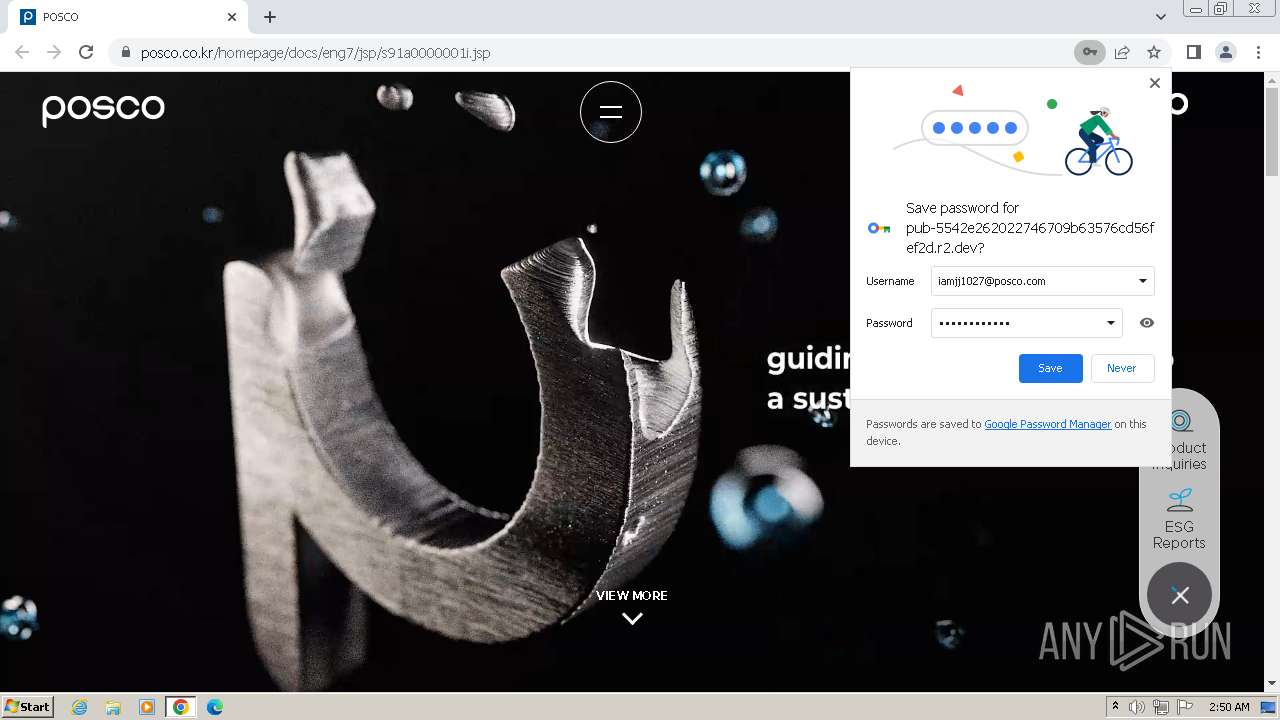Expand the Username dropdown arrow
1280x720 pixels.
tap(1142, 281)
